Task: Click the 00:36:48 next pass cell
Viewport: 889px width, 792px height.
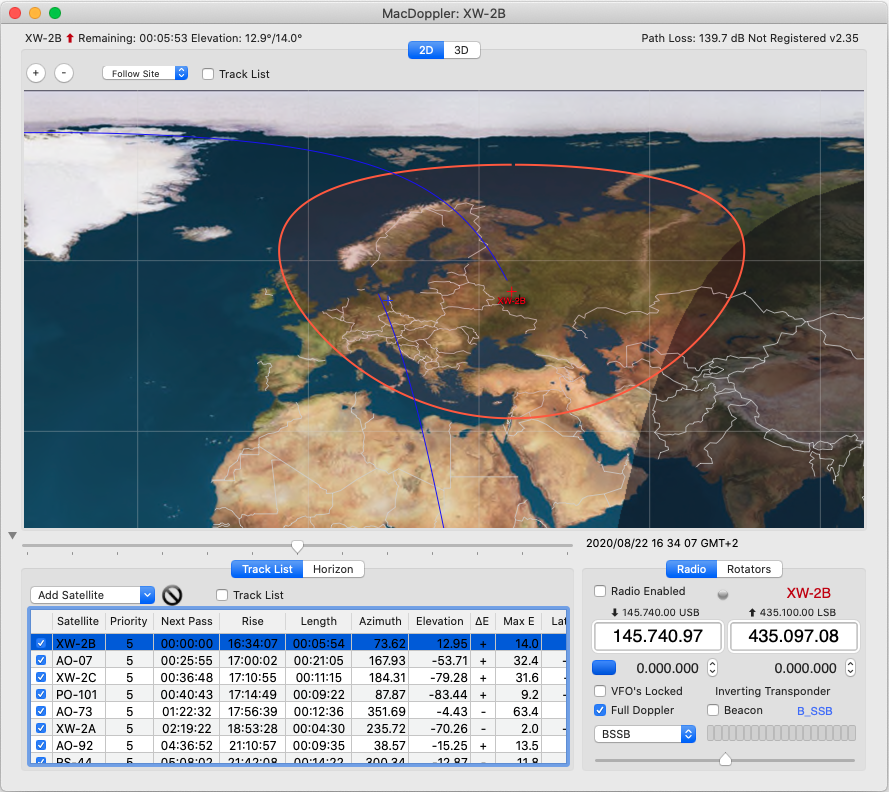Action: [187, 677]
